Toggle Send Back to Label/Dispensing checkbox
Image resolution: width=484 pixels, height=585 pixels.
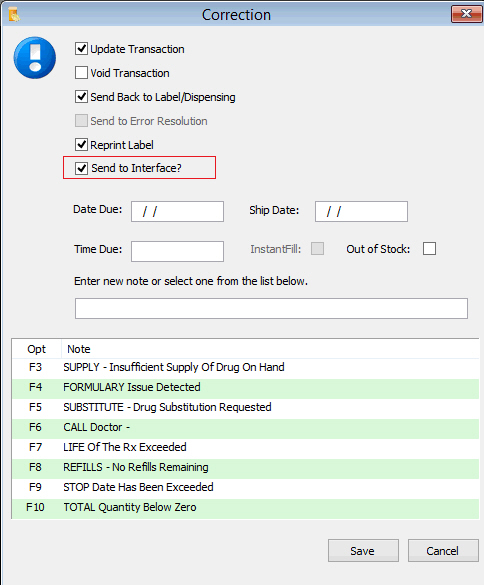(x=81, y=97)
